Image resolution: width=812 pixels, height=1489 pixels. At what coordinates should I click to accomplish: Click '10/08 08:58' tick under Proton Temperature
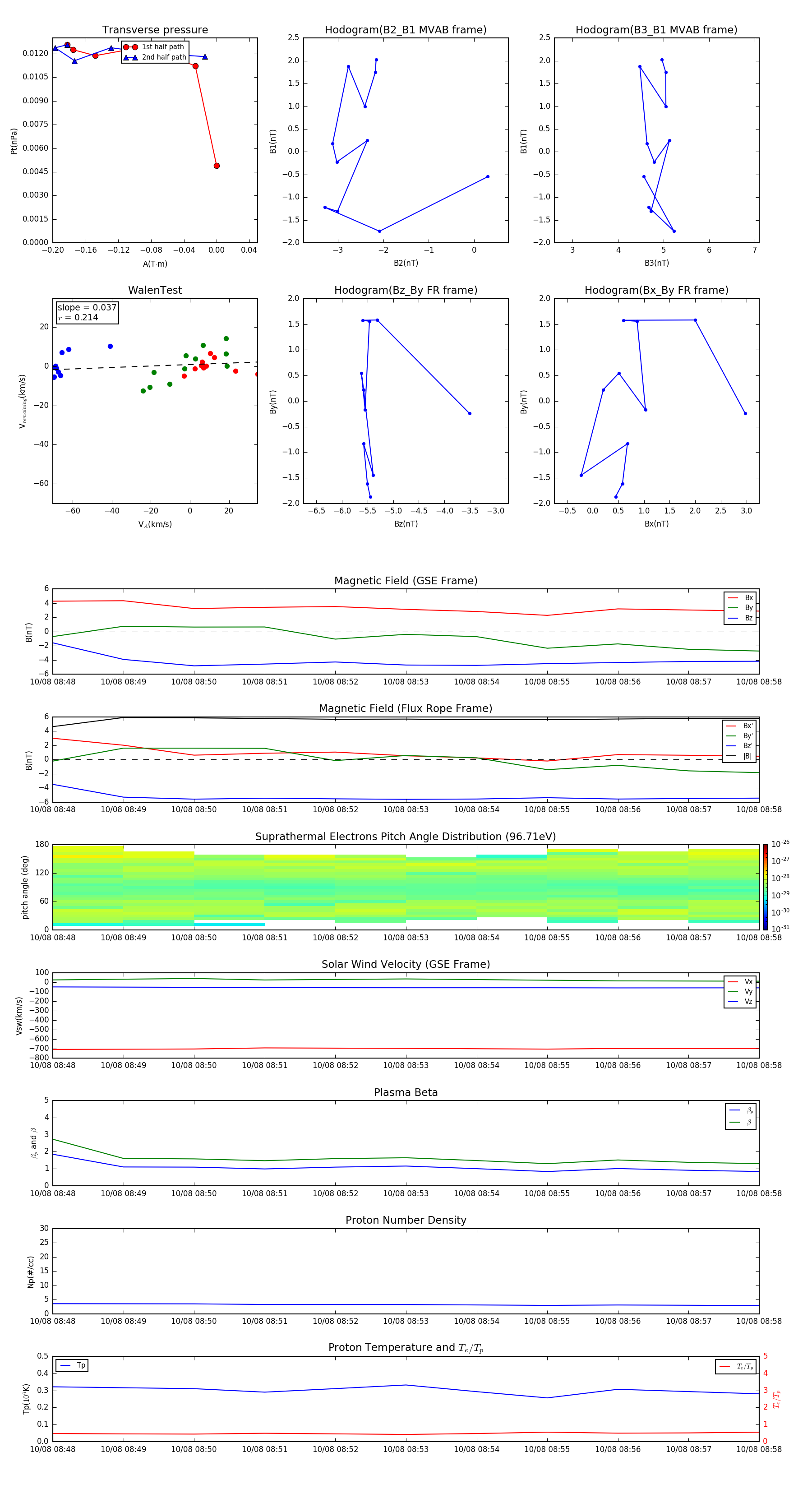click(x=759, y=1449)
